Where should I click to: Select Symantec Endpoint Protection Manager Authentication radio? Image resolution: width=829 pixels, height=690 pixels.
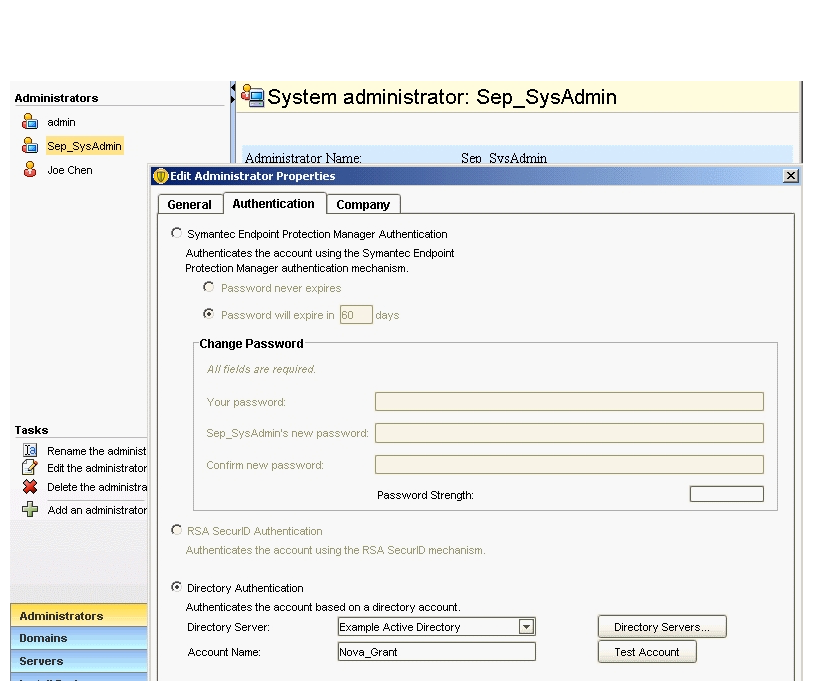[177, 233]
